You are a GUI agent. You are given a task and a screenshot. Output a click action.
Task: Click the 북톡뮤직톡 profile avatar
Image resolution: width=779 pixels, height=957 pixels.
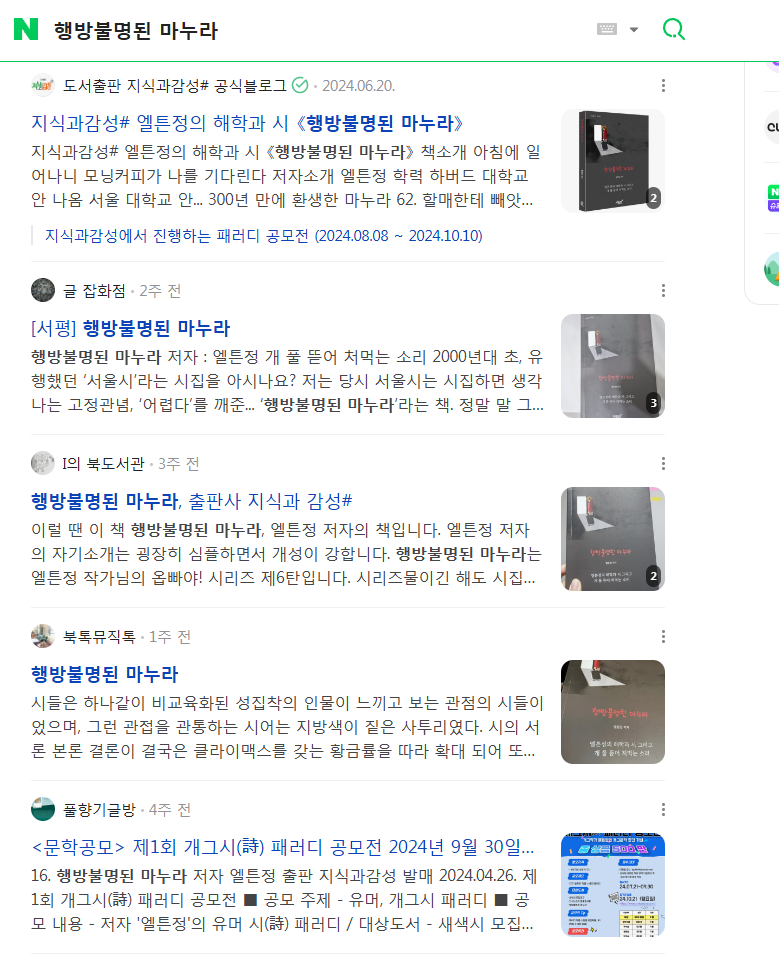pos(43,636)
